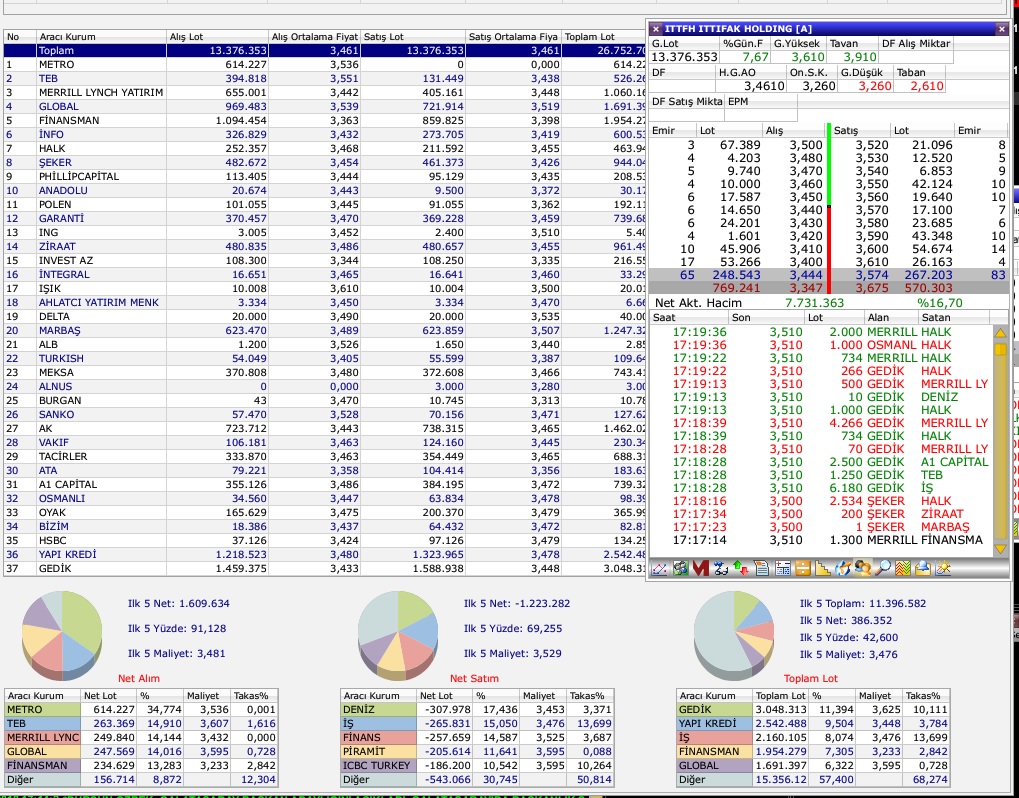1019x798 pixels.
Task: Click the chart with sun icon
Action: pyautogui.click(x=943, y=569)
